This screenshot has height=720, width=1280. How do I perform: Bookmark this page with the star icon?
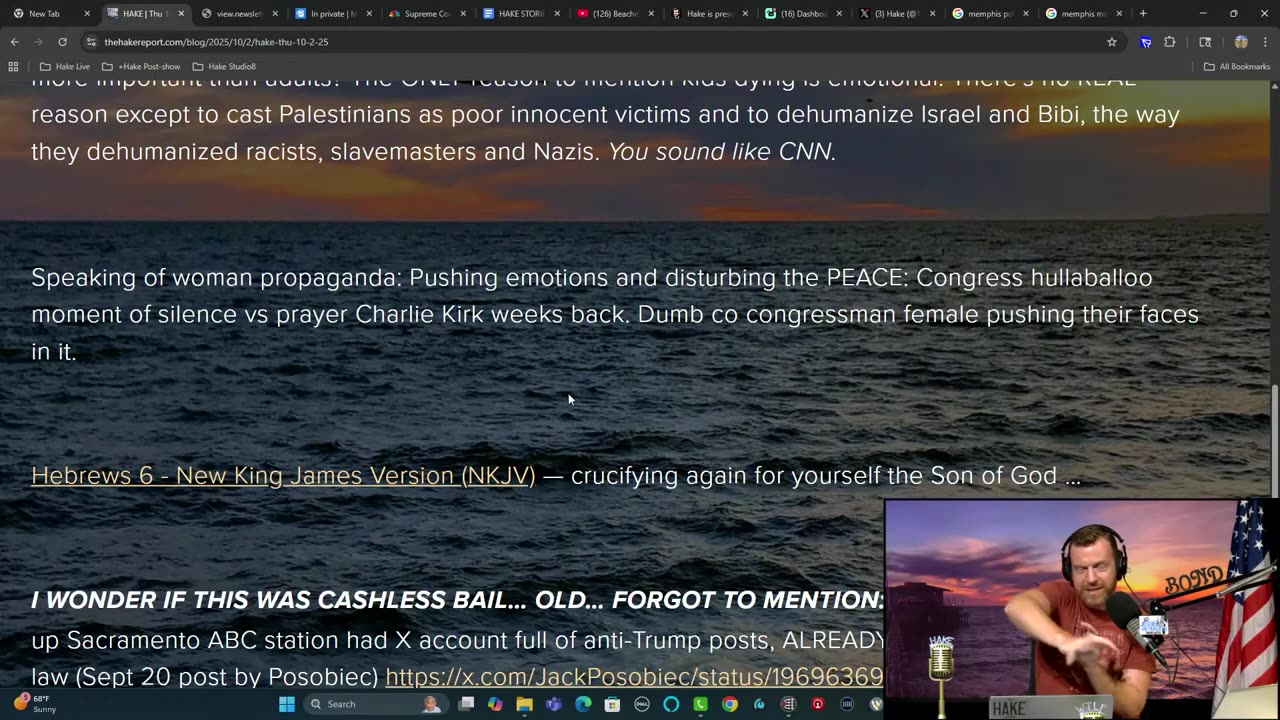1111,42
